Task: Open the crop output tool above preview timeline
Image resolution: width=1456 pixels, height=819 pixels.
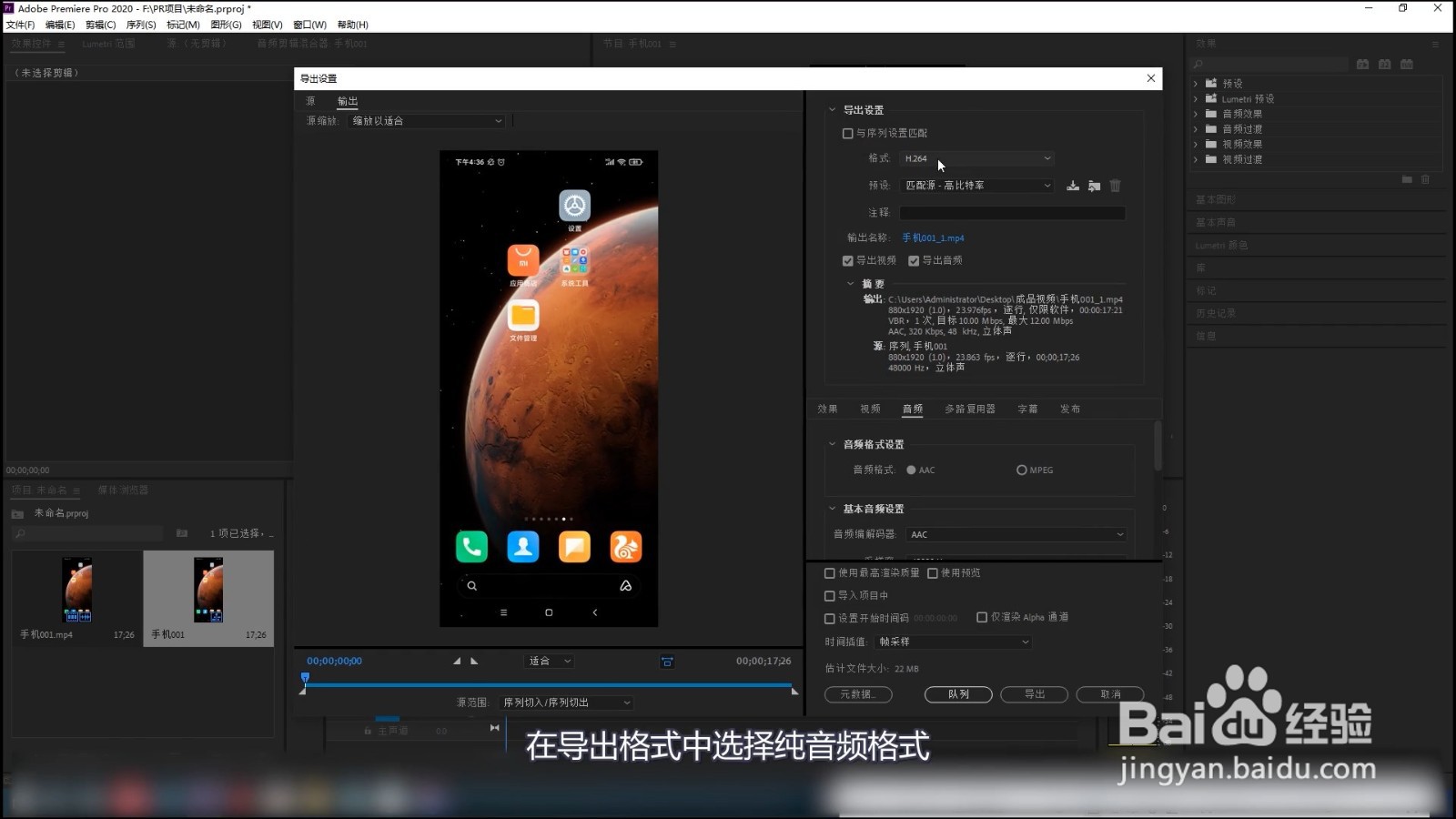Action: click(668, 661)
